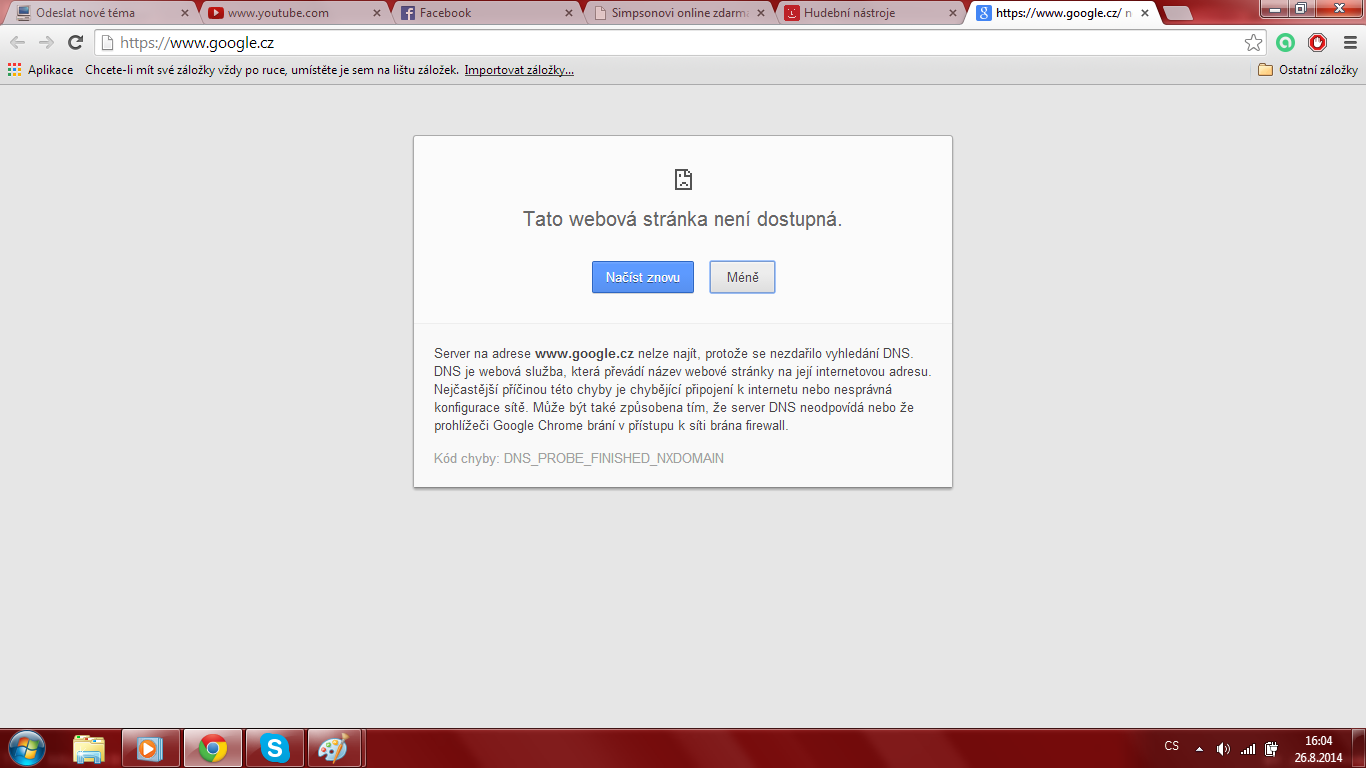Collapse error details with Méně button
Image resolution: width=1366 pixels, height=768 pixels.
pos(742,277)
